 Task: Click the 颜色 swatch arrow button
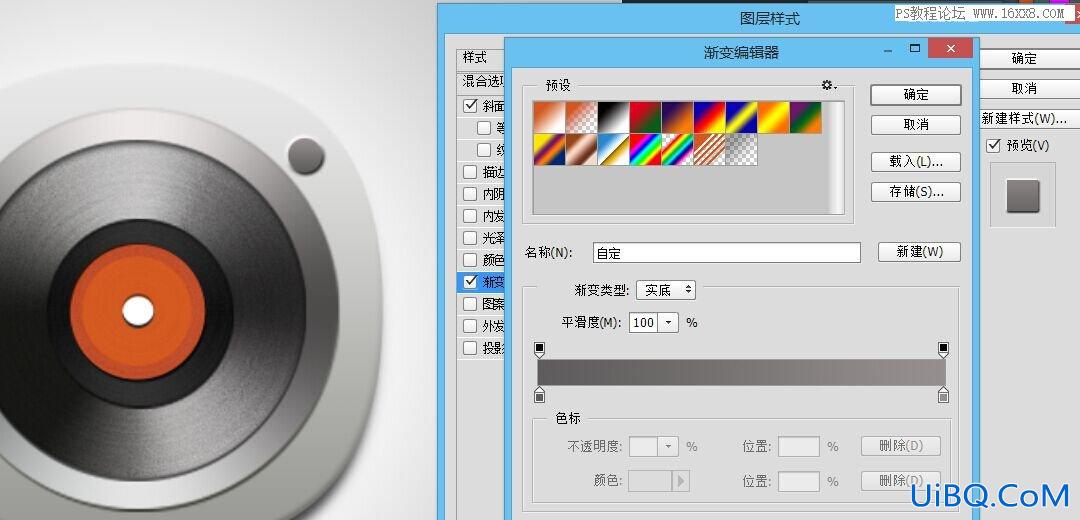pos(681,481)
